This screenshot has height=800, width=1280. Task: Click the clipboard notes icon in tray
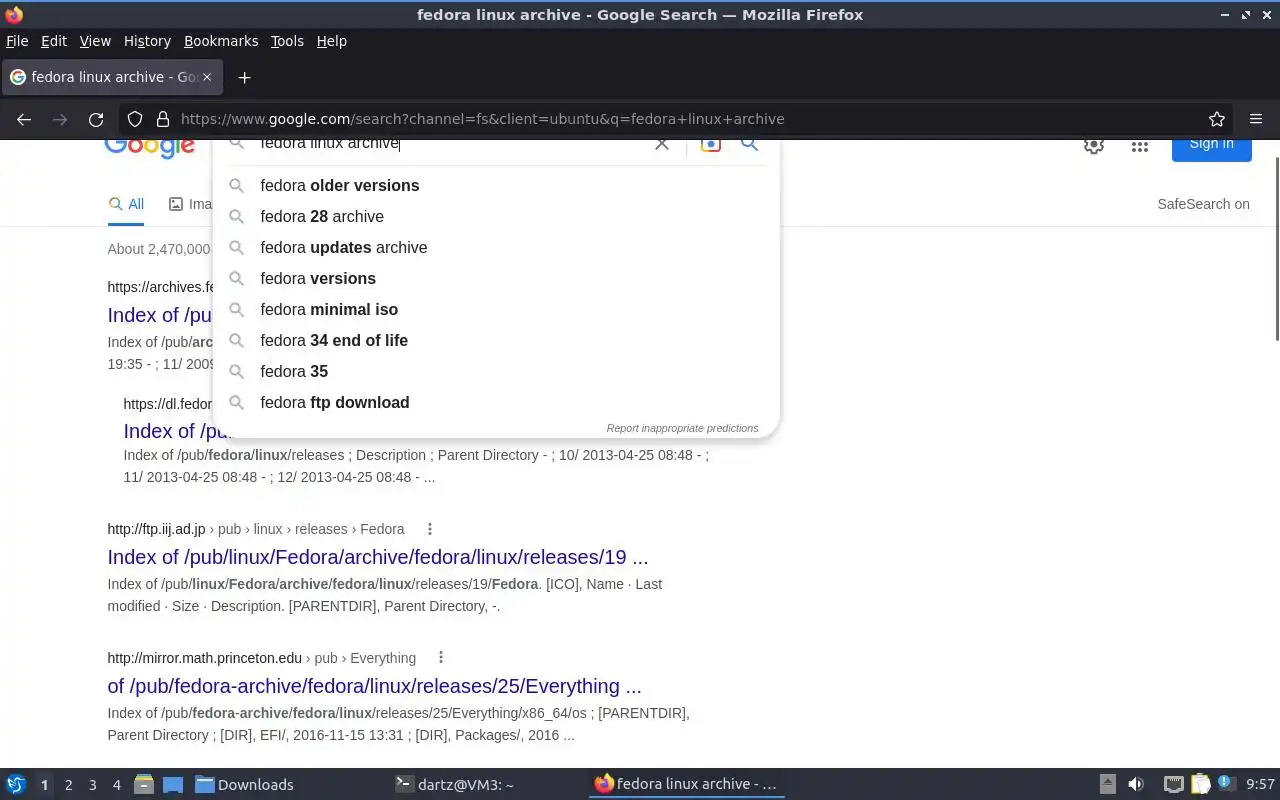(x=1199, y=784)
